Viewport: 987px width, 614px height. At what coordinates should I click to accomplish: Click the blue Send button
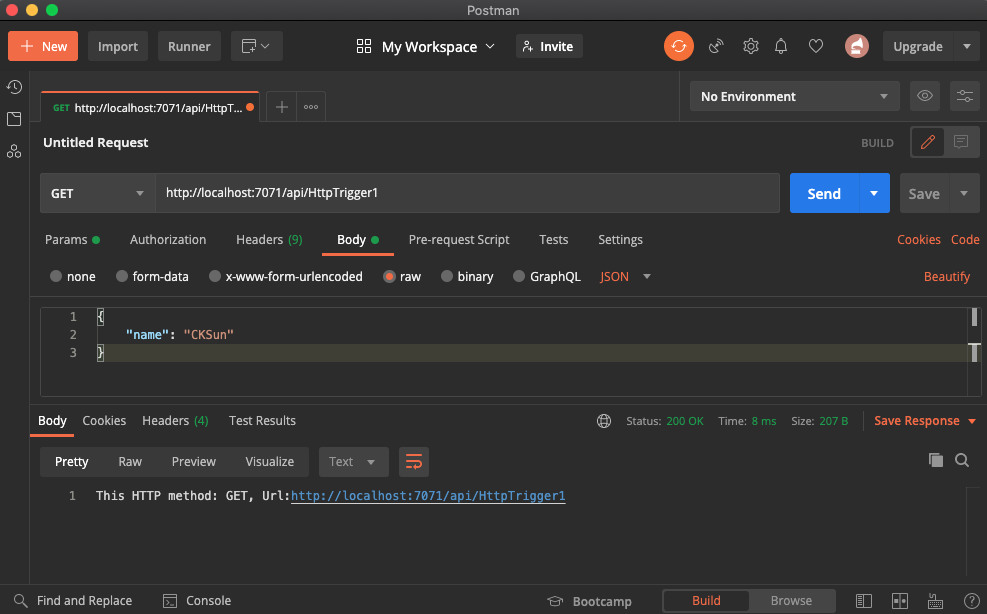tap(824, 193)
